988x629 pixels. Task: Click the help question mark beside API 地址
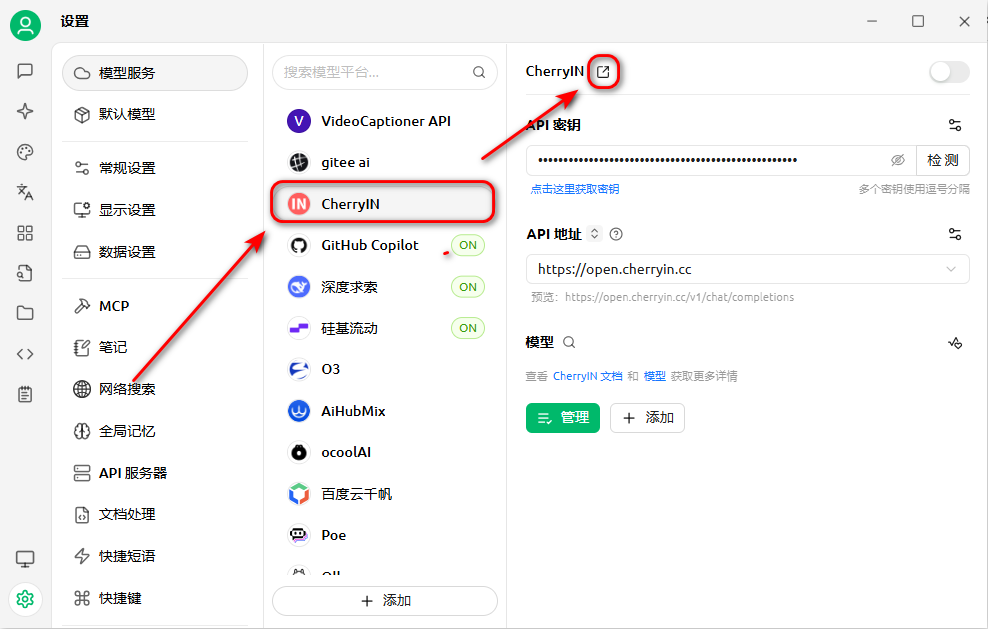616,234
